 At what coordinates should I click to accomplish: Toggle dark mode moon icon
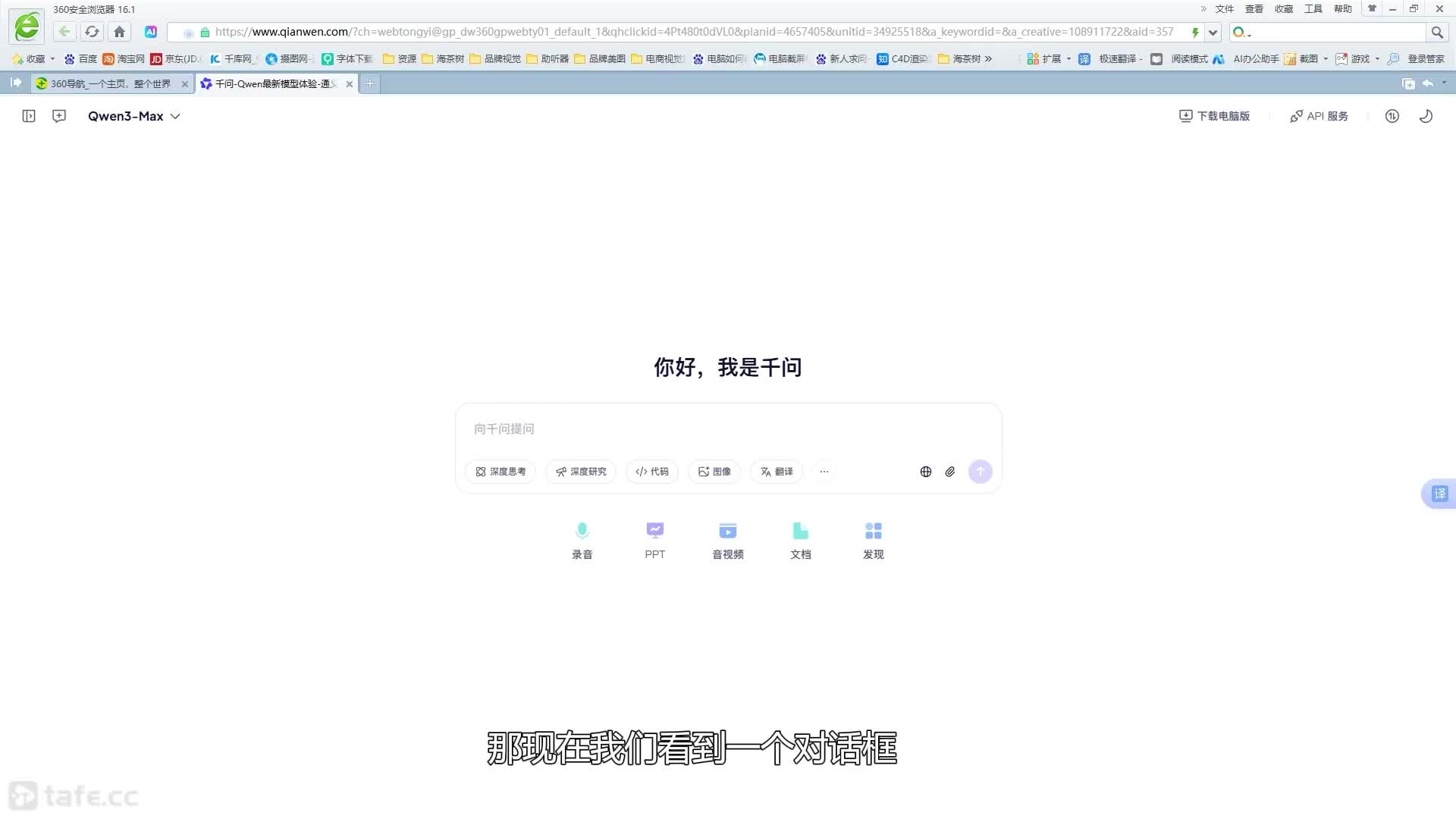point(1426,116)
